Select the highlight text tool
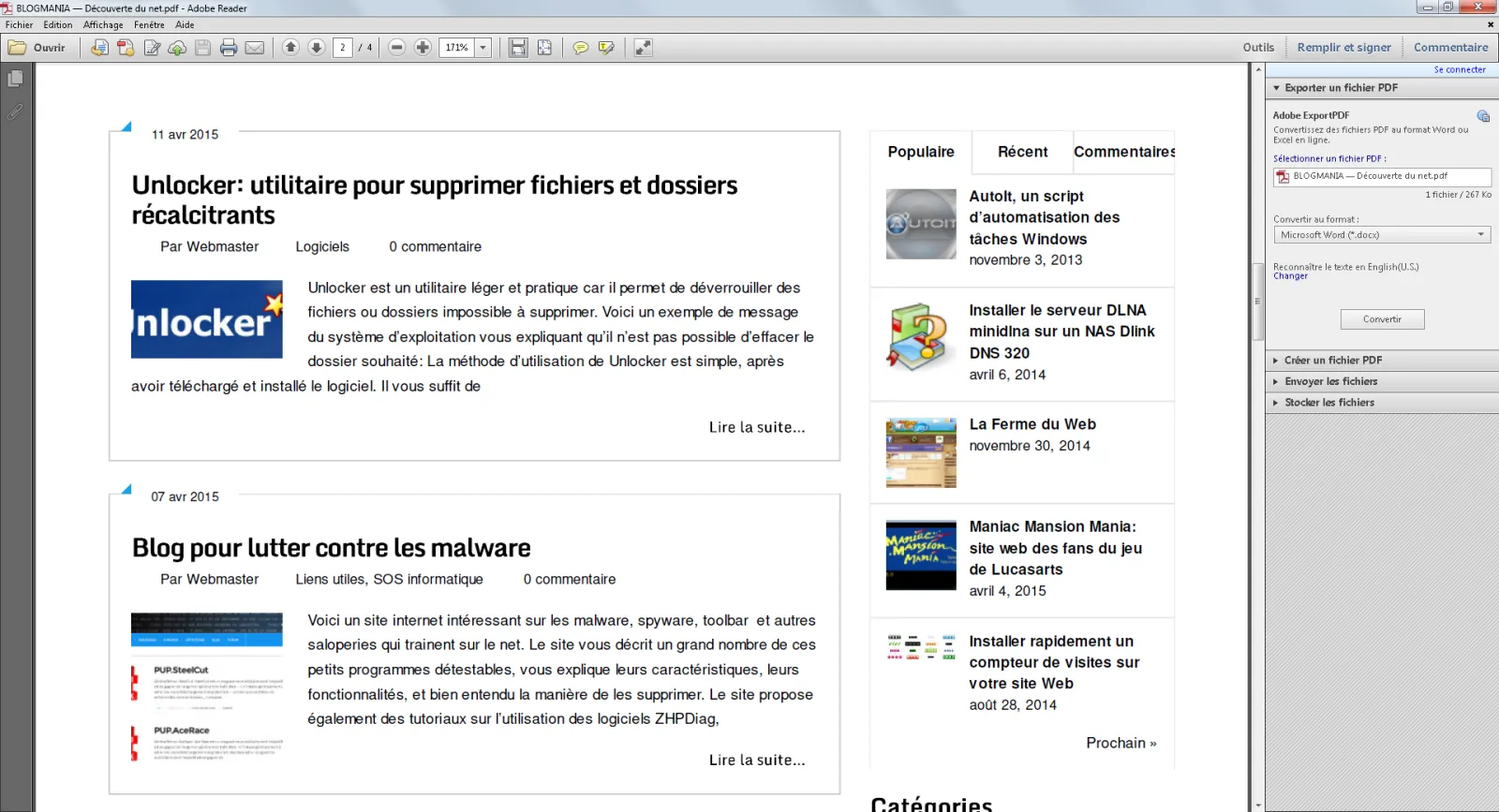The height and width of the screenshot is (812, 1499). [x=606, y=48]
